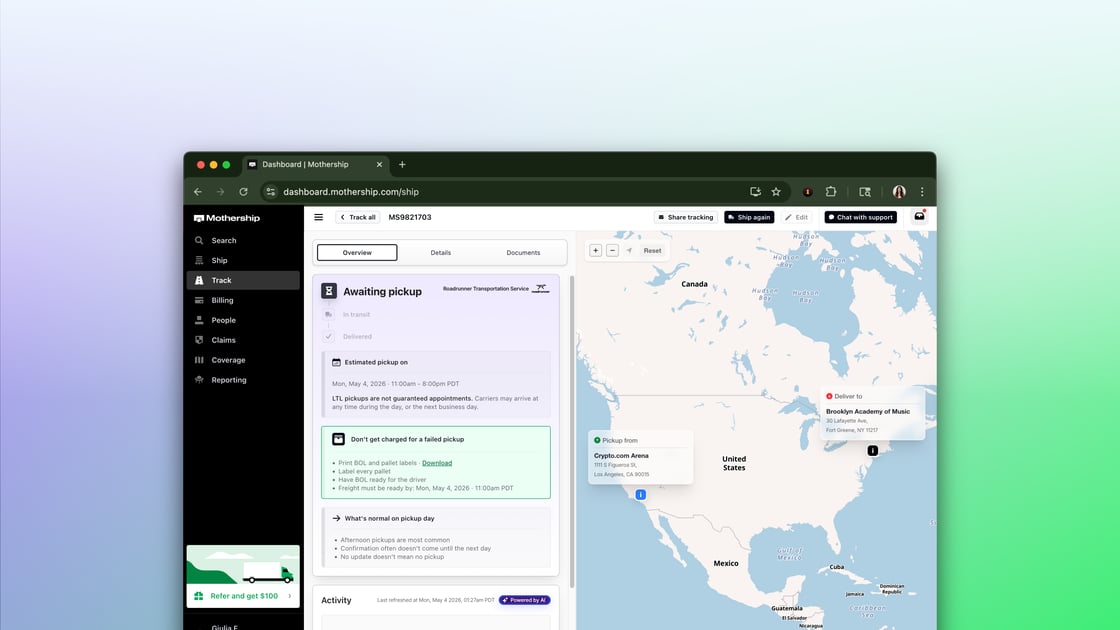Close the Dashboard | Mothership tab
The height and width of the screenshot is (630, 1120).
379,164
